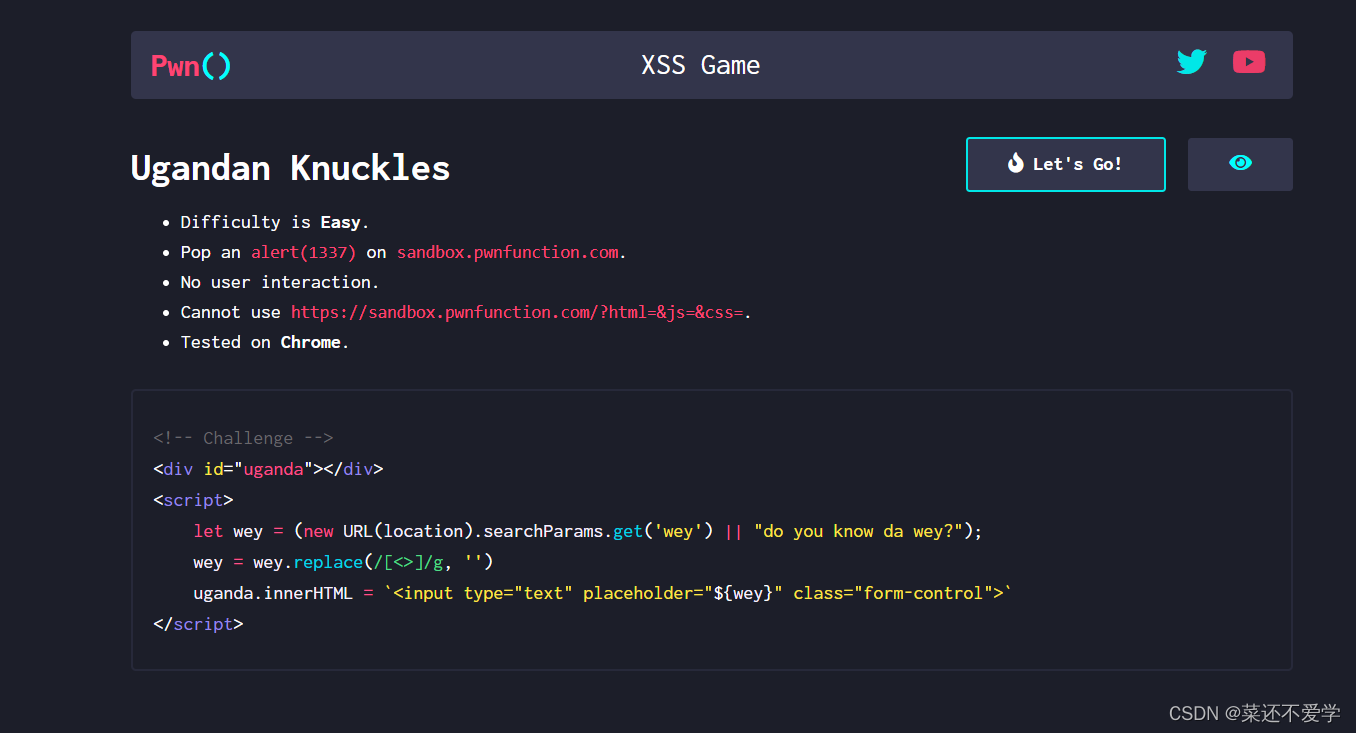The height and width of the screenshot is (733, 1356).
Task: Toggle the eye icon button
Action: (1240, 164)
